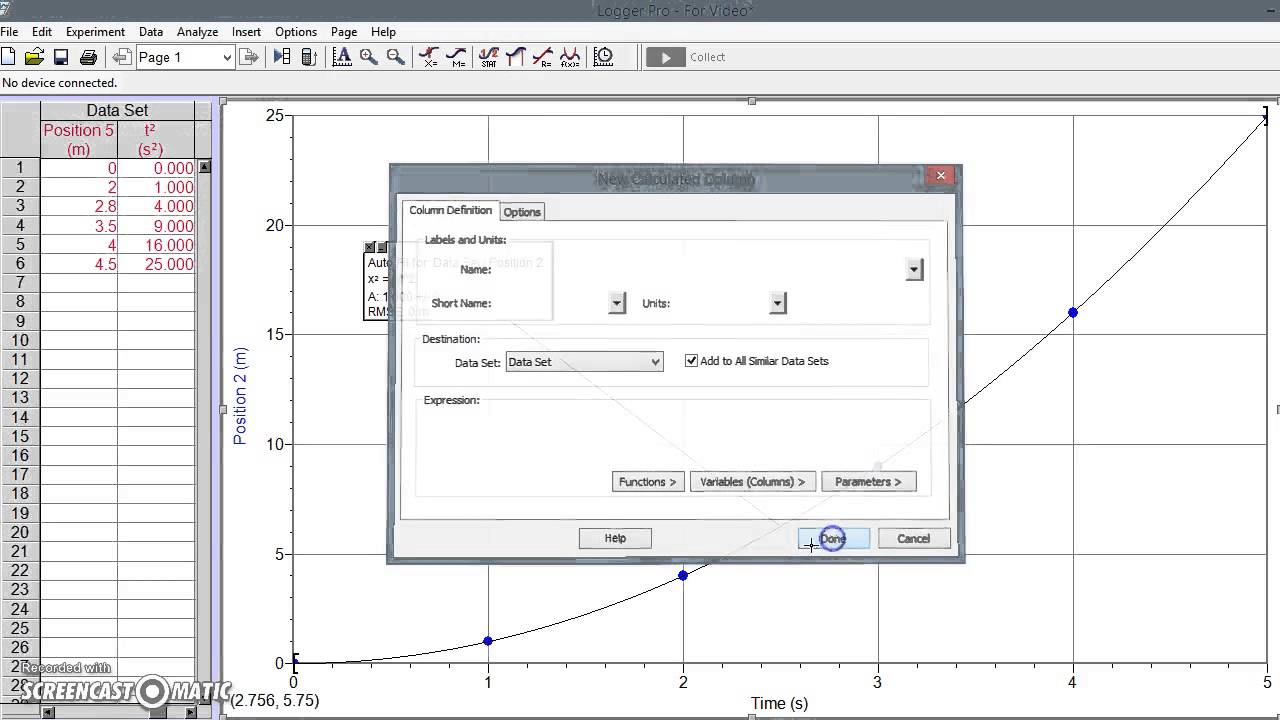Screen dimensions: 1280x720
Task: Click the import from calculator icon
Action: point(308,57)
